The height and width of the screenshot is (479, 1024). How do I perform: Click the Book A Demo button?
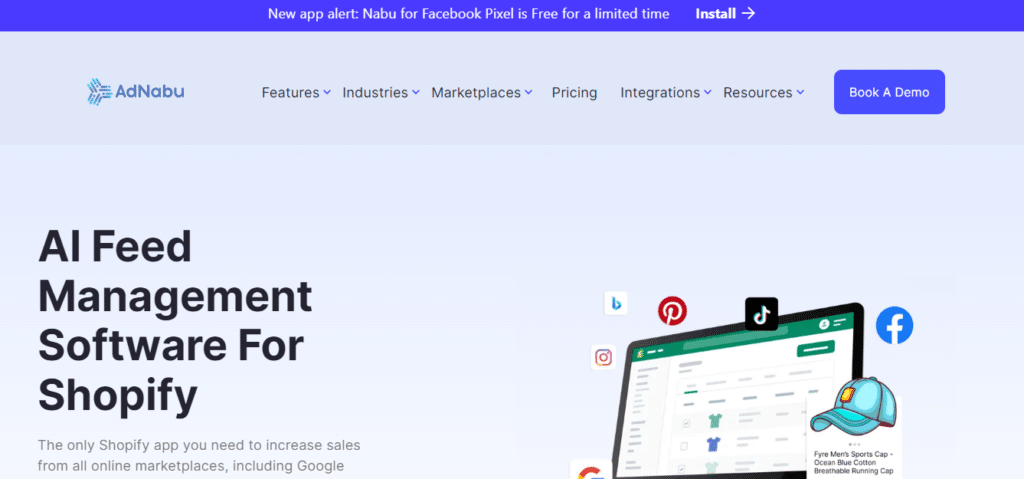coord(889,92)
